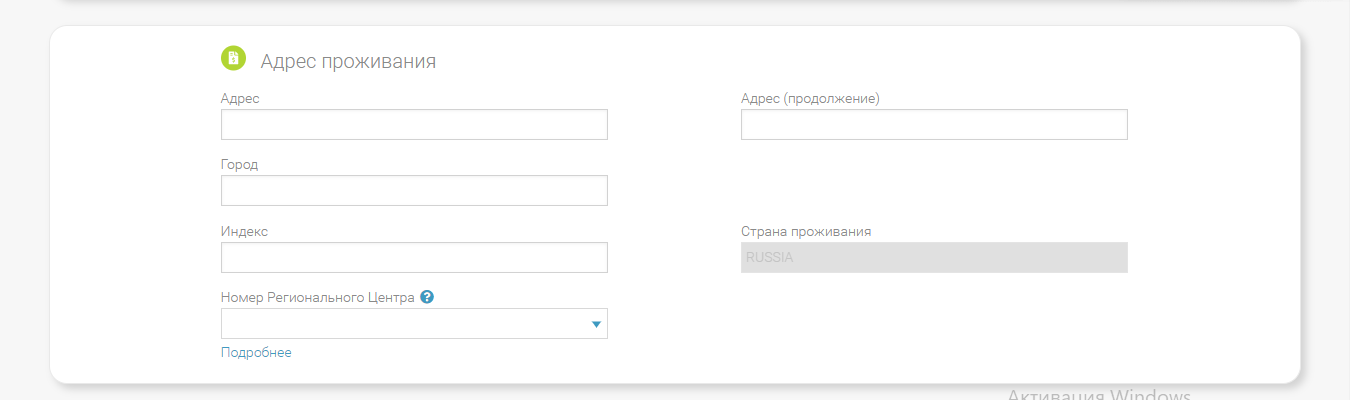Open the Подробнее link
Screen dimensions: 1350x400
click(x=256, y=353)
